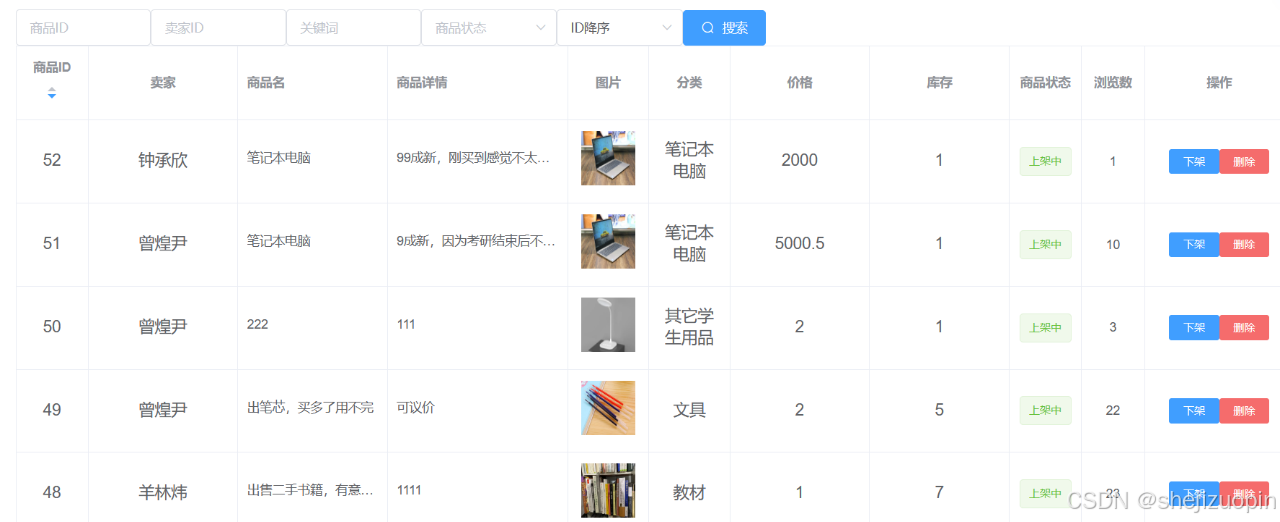The width and height of the screenshot is (1280, 522).
Task: Click view count 22 of product 49
Action: 1113,410
